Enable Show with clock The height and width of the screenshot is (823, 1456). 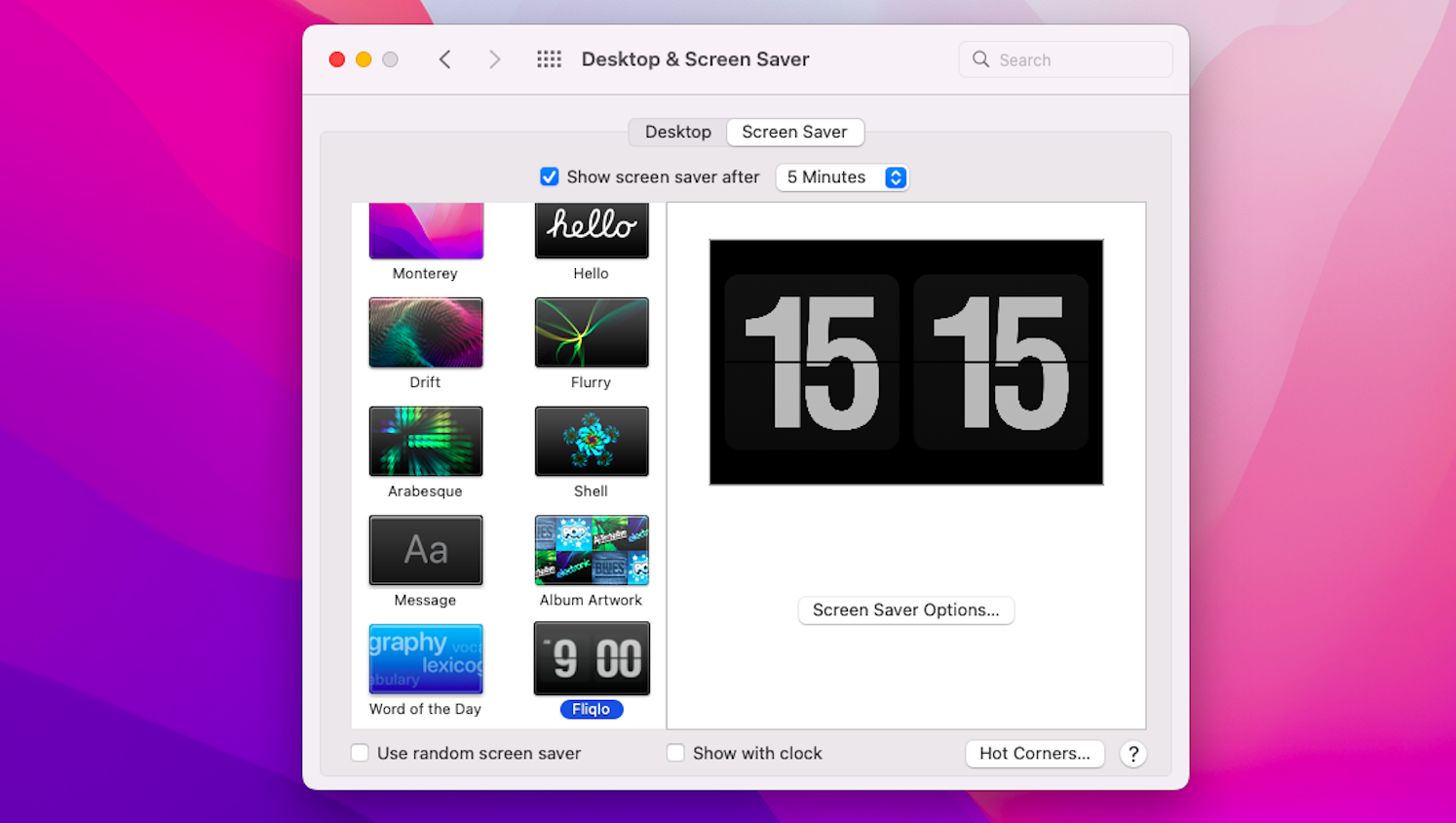(x=675, y=753)
